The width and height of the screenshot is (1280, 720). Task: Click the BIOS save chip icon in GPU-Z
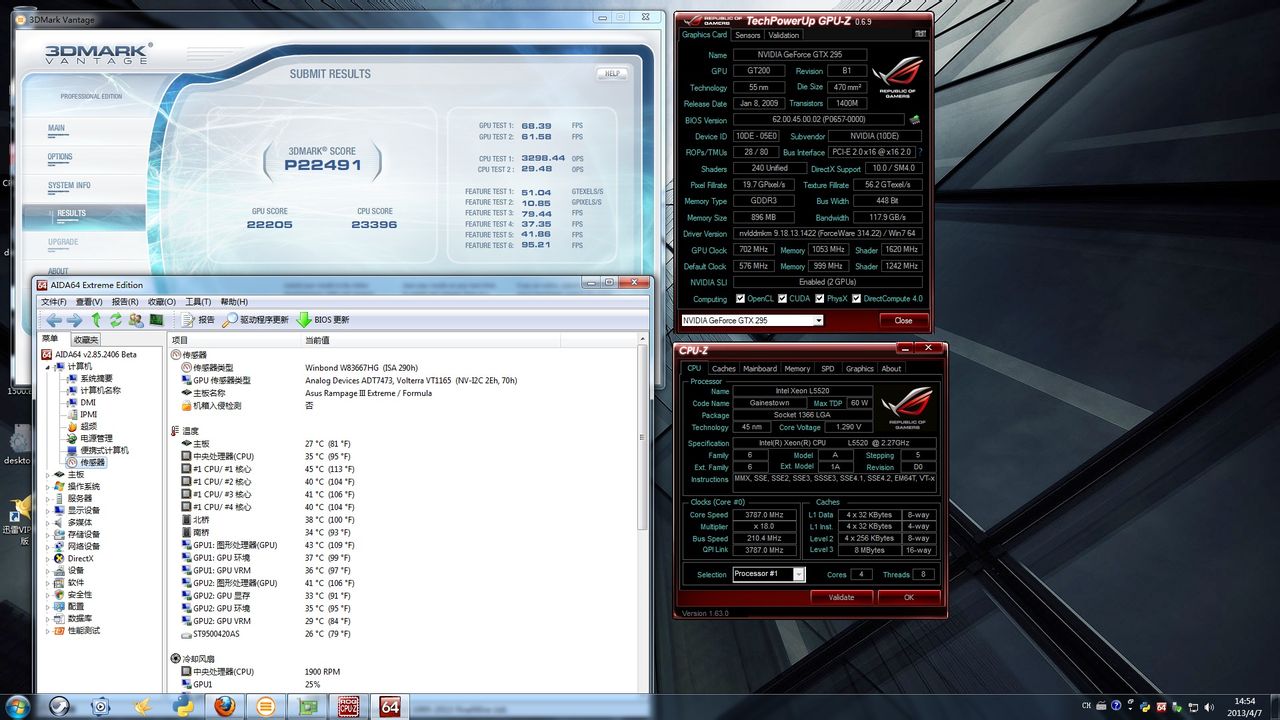(914, 120)
